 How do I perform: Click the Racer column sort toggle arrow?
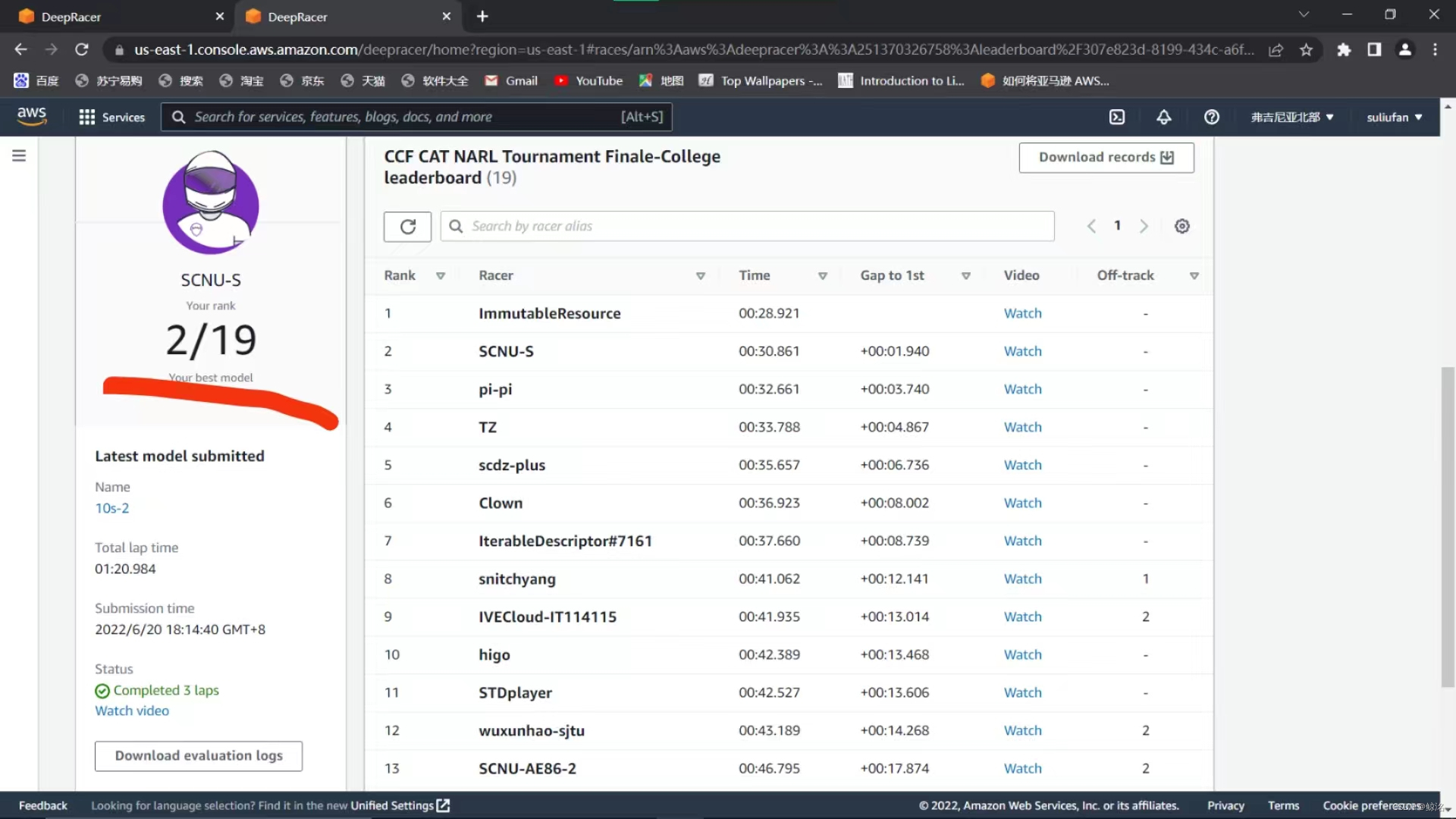[700, 275]
